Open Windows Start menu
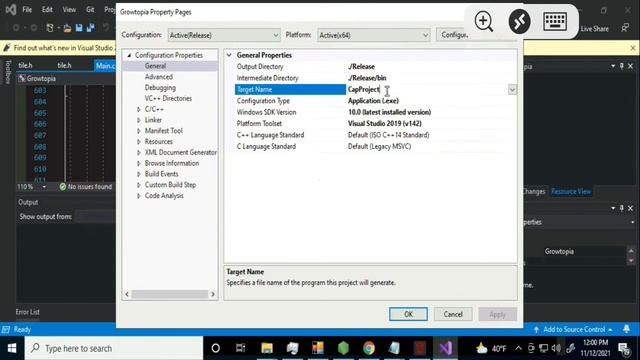640x360 pixels. [x=12, y=348]
